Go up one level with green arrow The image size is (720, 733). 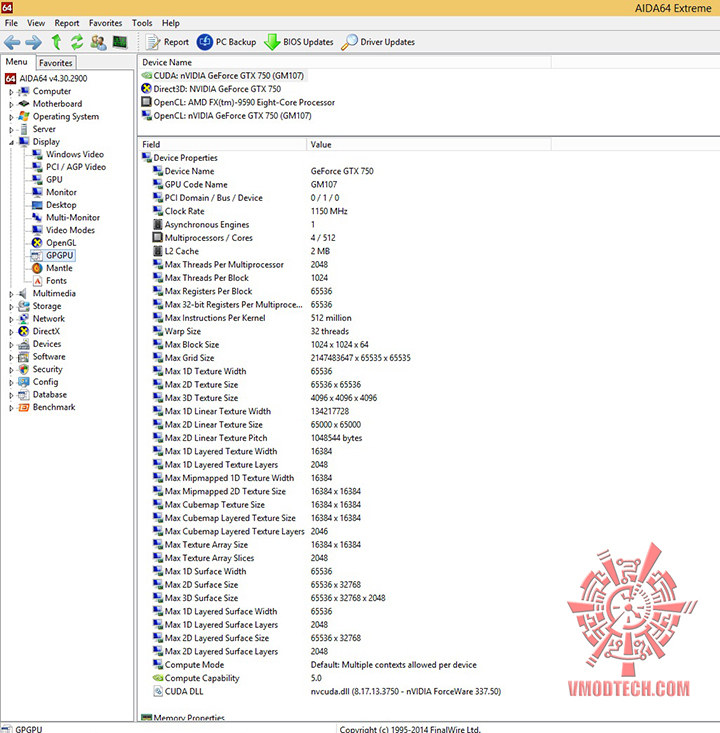(x=56, y=42)
